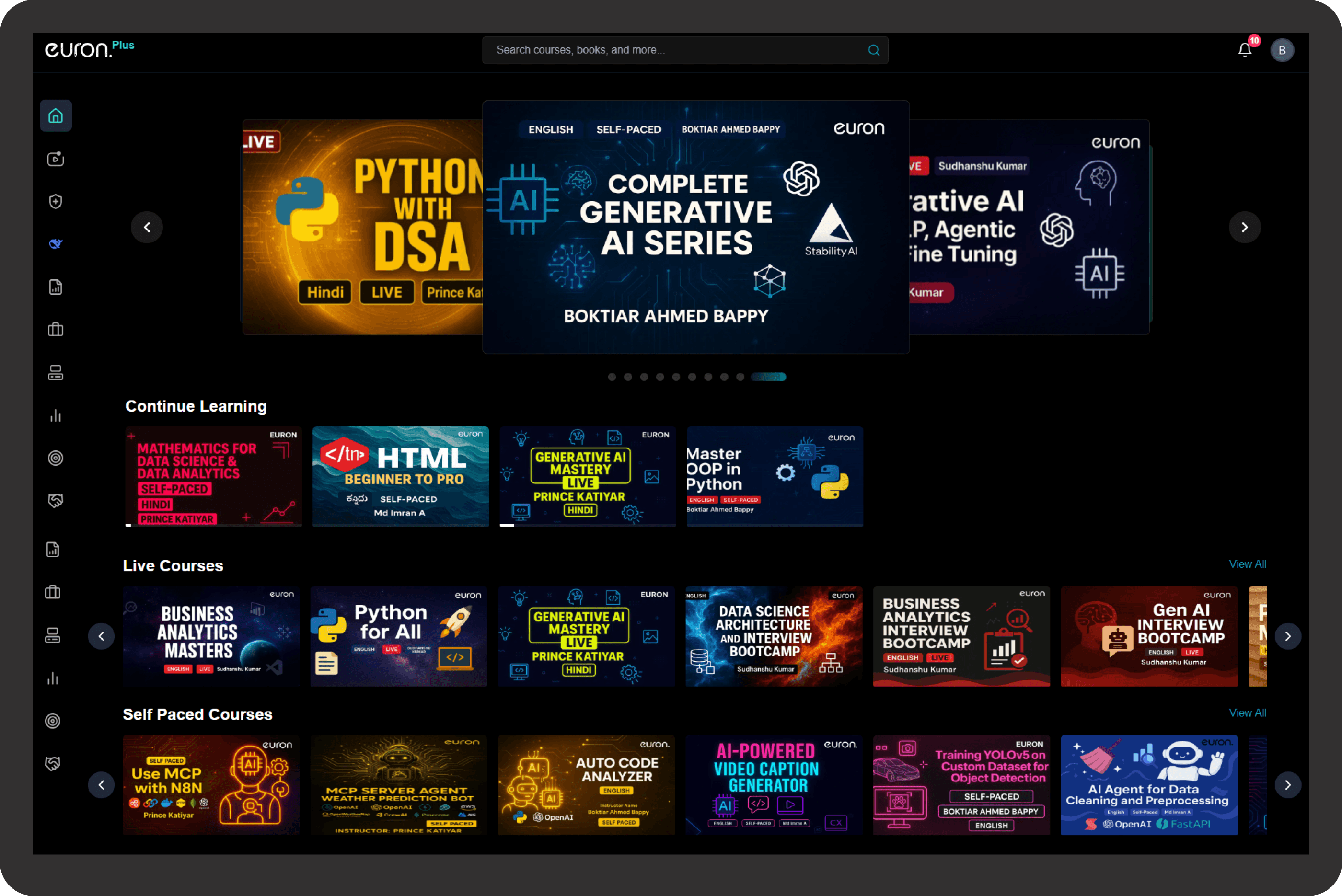The image size is (1342, 896).
Task: Click View All for Live Courses
Action: click(x=1248, y=564)
